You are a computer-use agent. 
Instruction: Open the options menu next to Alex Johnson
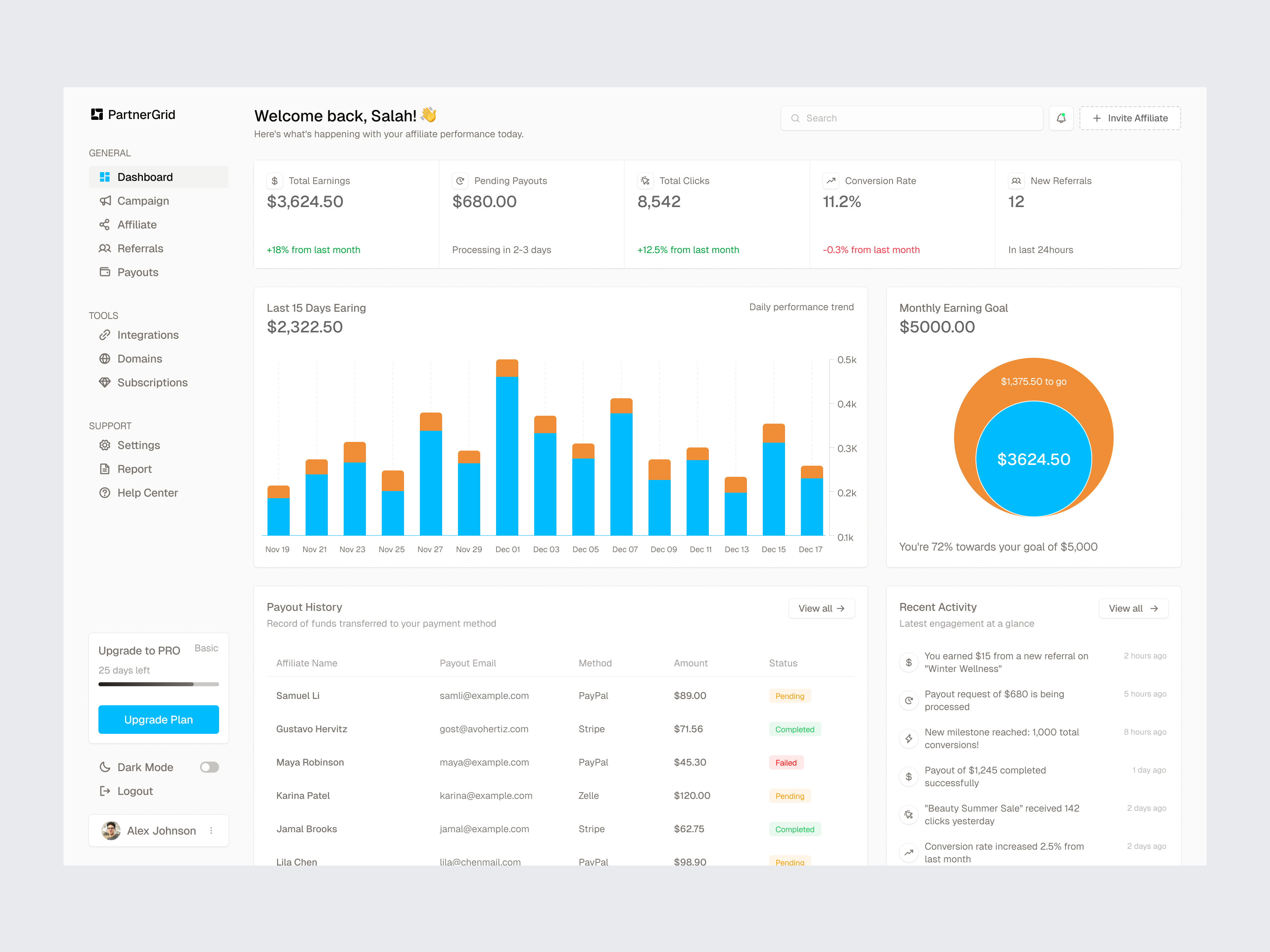(211, 830)
